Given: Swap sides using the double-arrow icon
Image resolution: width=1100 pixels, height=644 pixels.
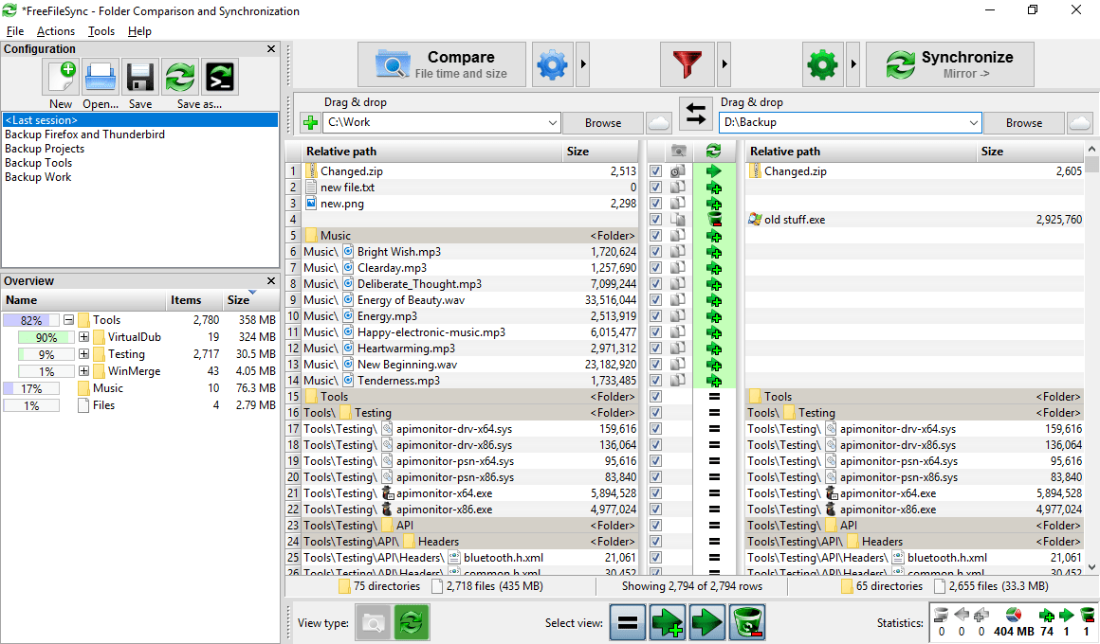Looking at the screenshot, I should click(695, 114).
